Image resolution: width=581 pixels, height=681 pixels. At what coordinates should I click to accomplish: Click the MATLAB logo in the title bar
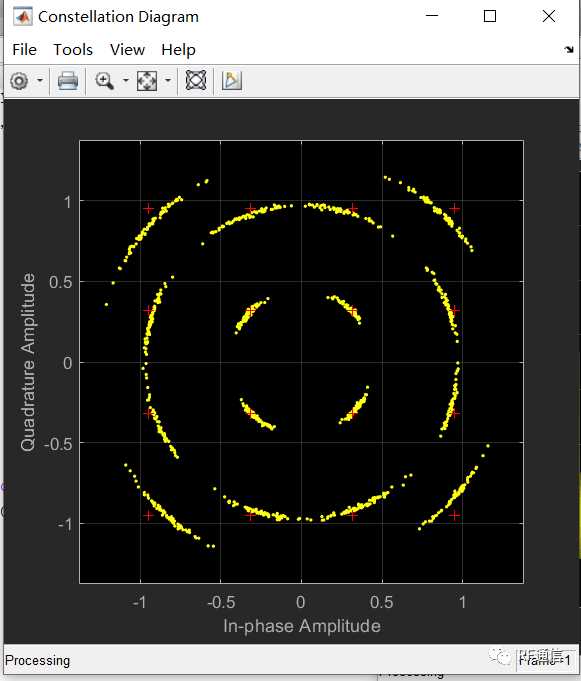(x=23, y=17)
